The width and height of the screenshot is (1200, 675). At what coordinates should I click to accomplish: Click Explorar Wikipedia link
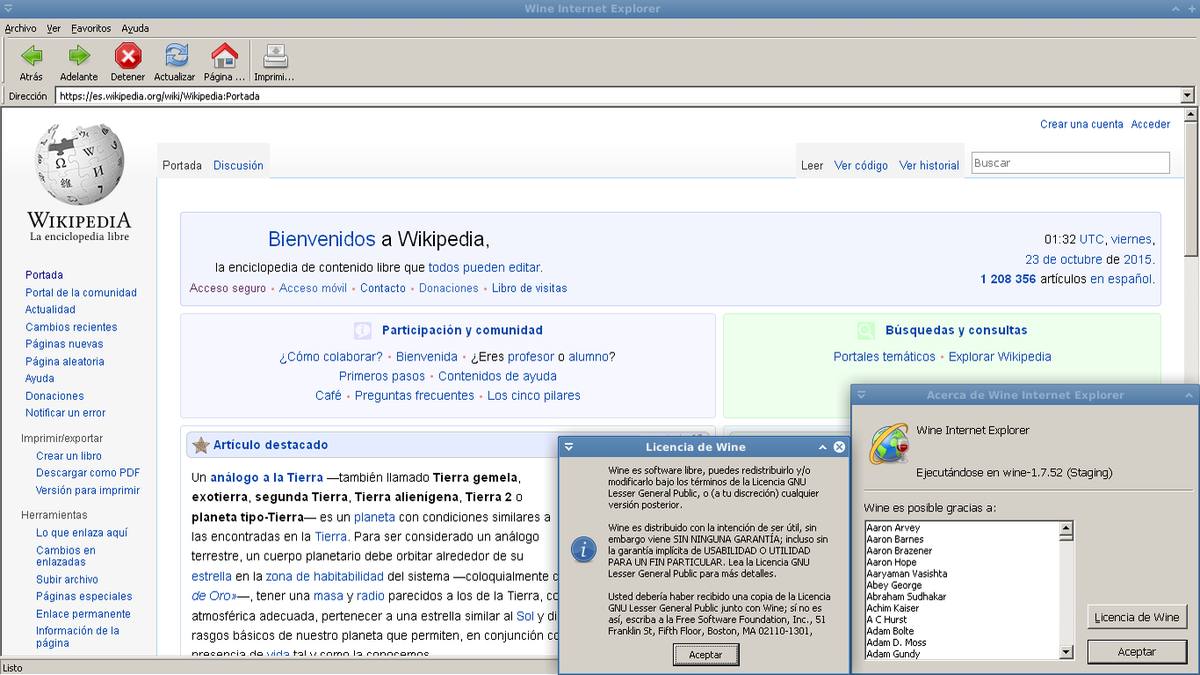point(1000,357)
